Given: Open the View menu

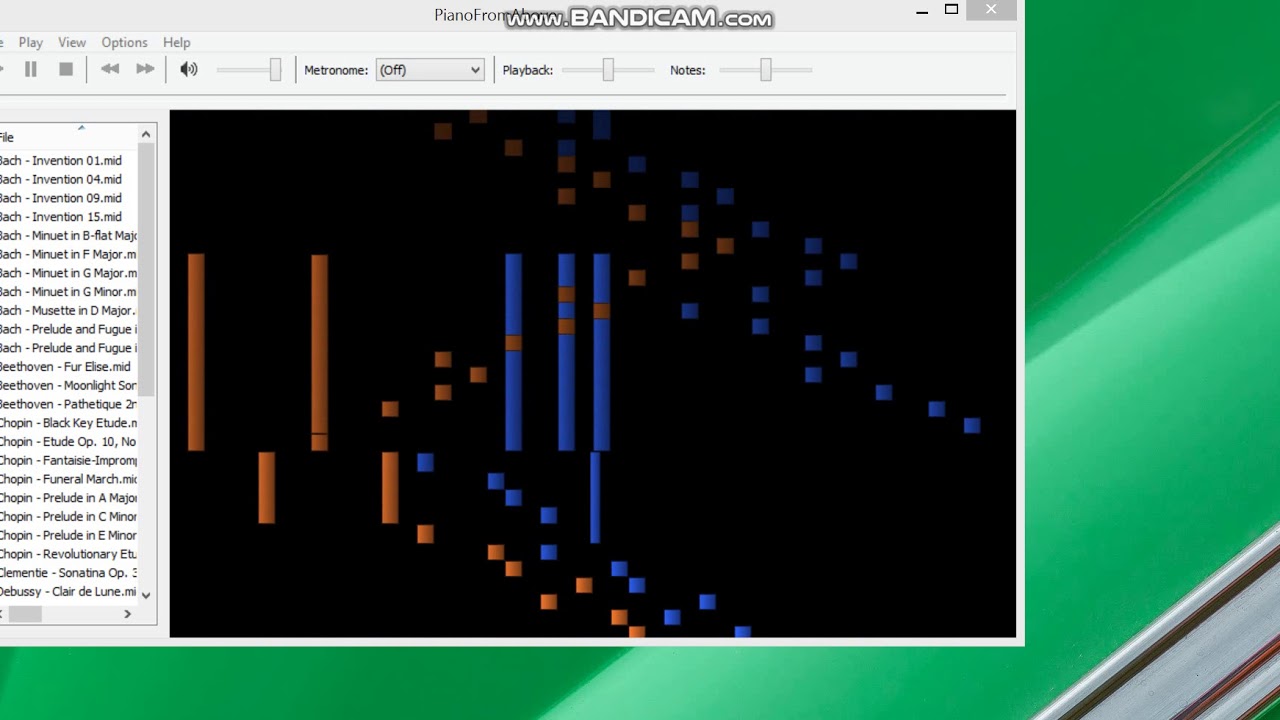Looking at the screenshot, I should (x=72, y=42).
